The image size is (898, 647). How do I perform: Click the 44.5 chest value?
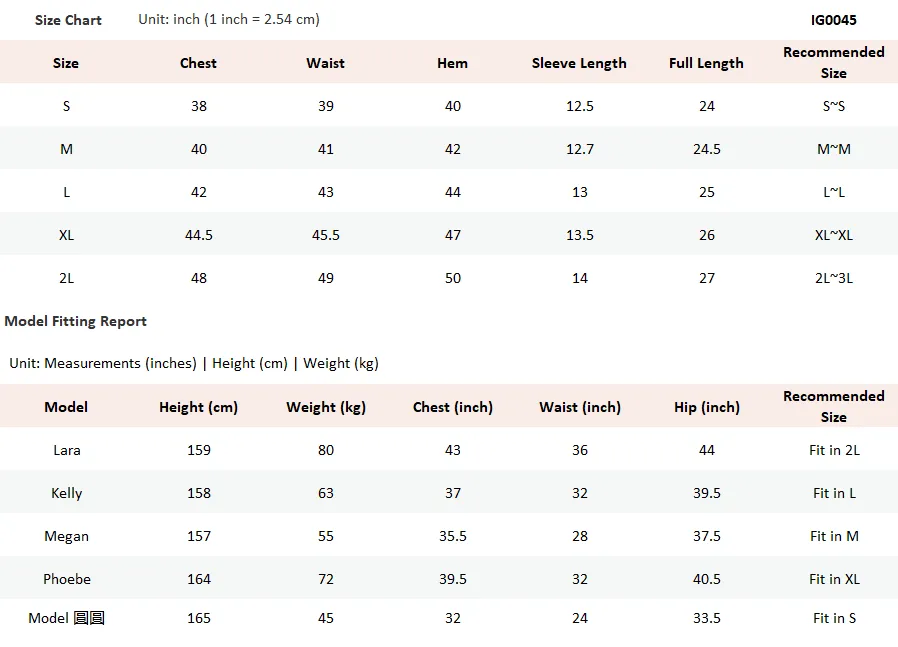pos(199,235)
